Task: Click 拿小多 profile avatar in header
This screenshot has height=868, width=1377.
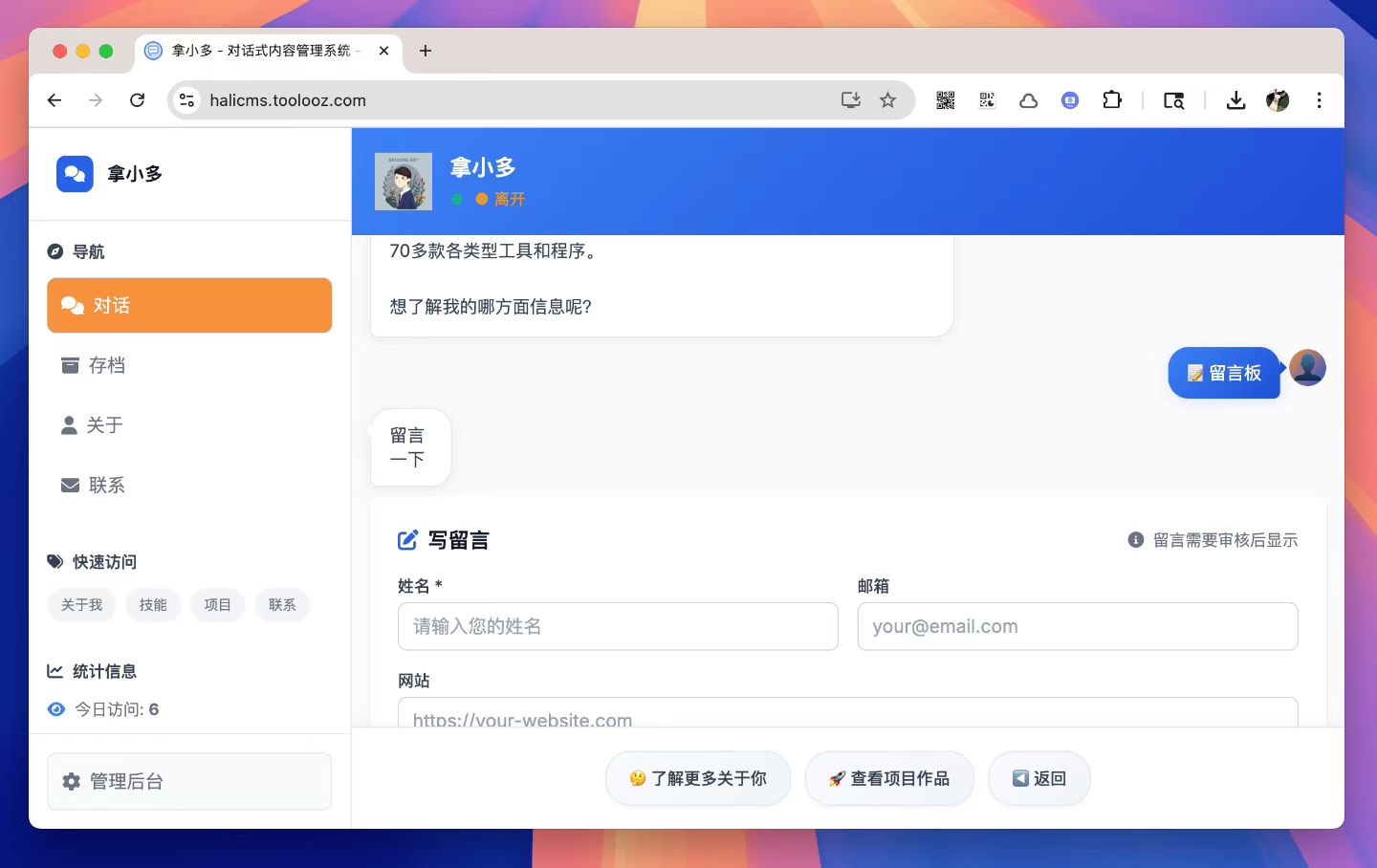Action: pyautogui.click(x=404, y=182)
